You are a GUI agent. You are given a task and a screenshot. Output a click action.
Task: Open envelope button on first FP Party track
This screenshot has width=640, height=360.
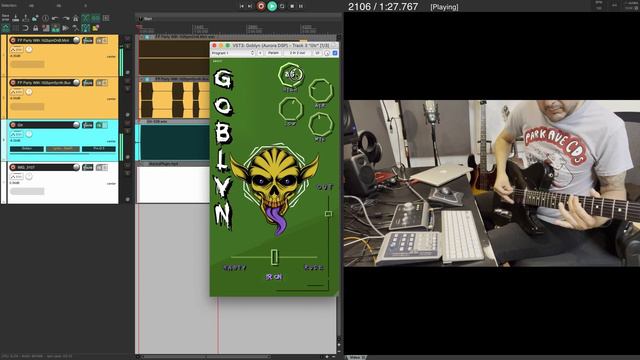tap(17, 49)
